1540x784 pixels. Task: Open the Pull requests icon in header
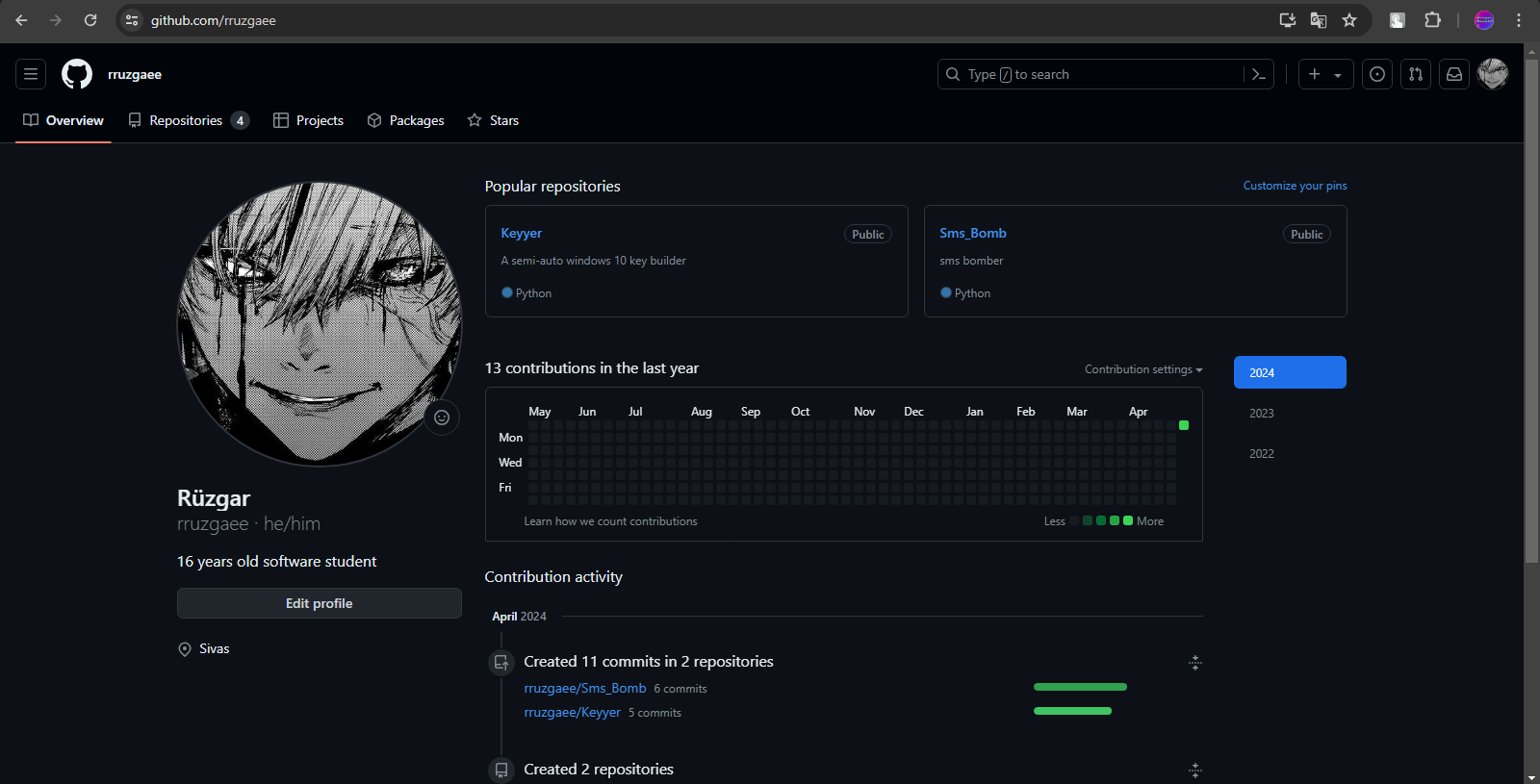(1416, 74)
